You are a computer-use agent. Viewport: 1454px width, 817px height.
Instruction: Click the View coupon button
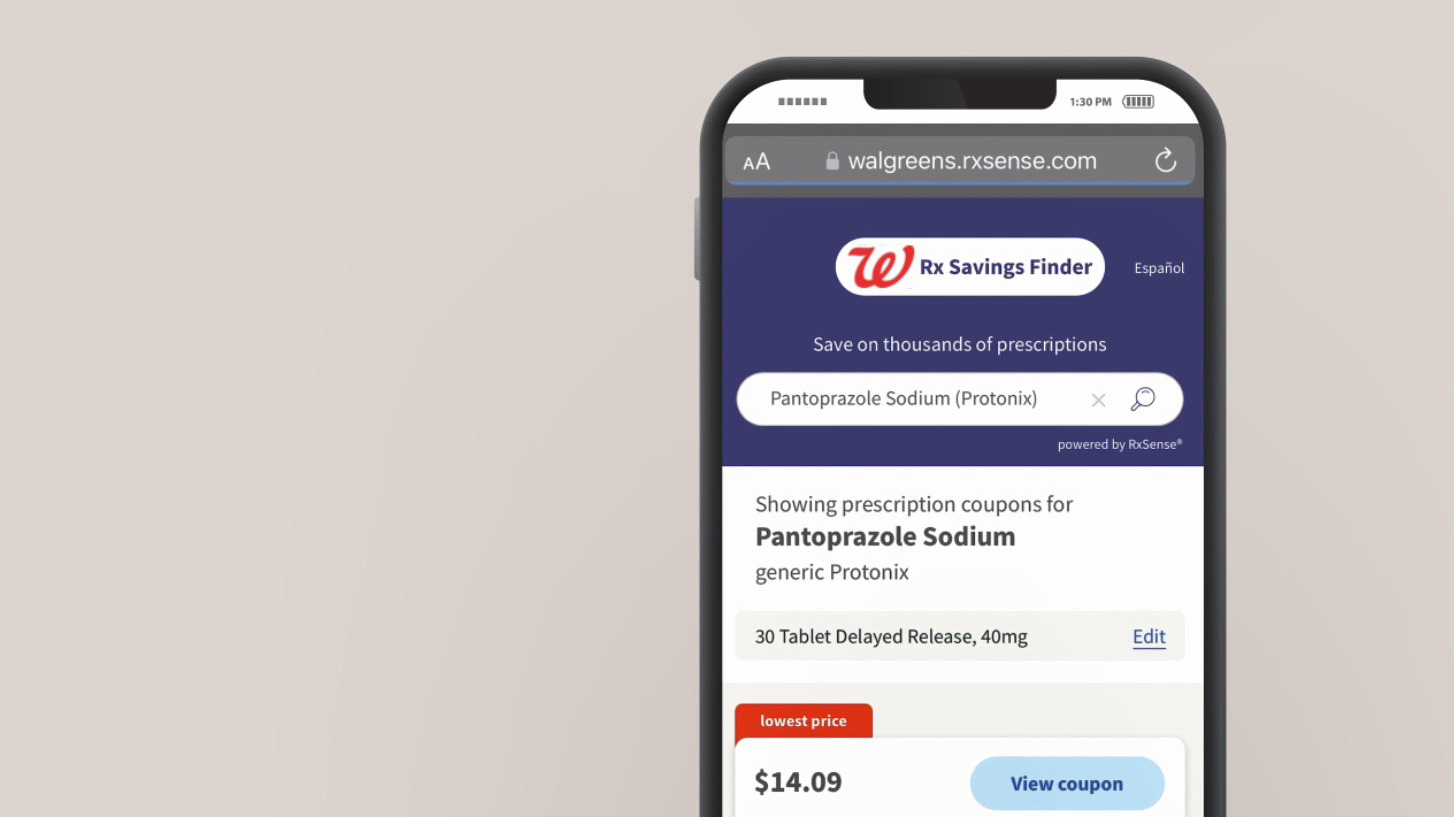coord(1067,783)
